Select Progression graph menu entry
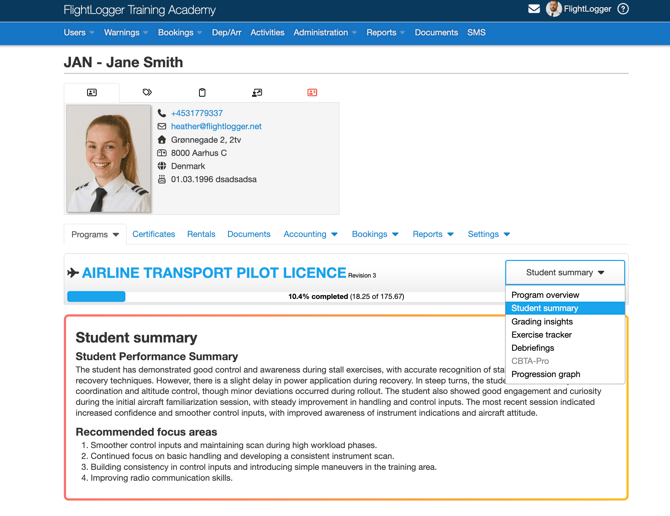Image resolution: width=670 pixels, height=516 pixels. point(545,374)
